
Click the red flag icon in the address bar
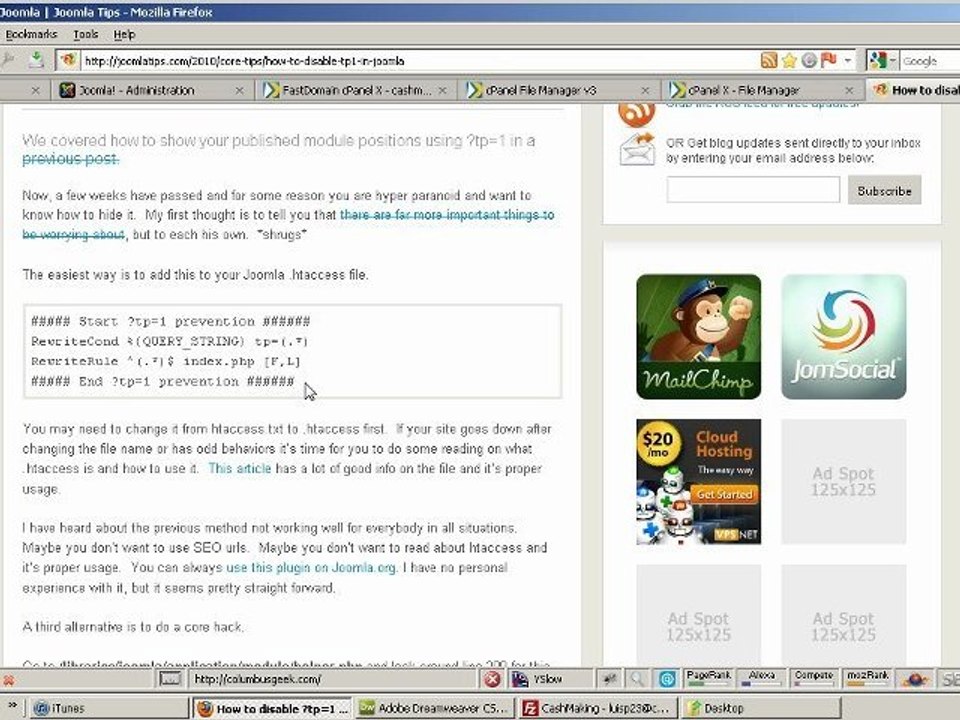click(x=828, y=59)
